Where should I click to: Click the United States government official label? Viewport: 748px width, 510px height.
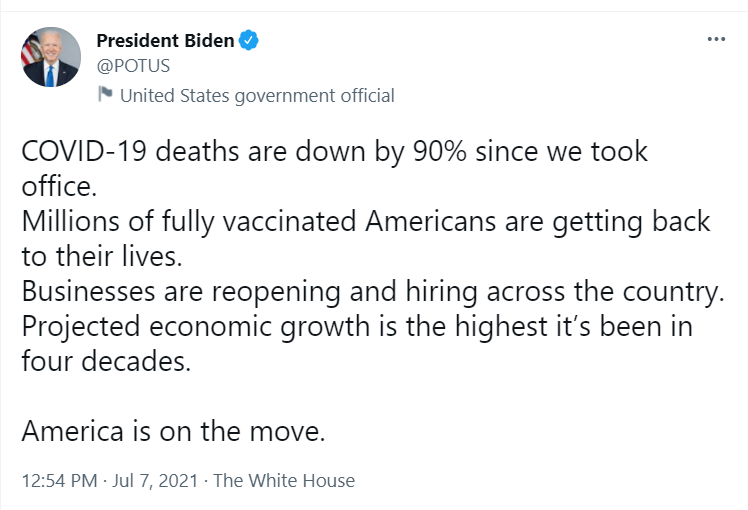pos(257,95)
